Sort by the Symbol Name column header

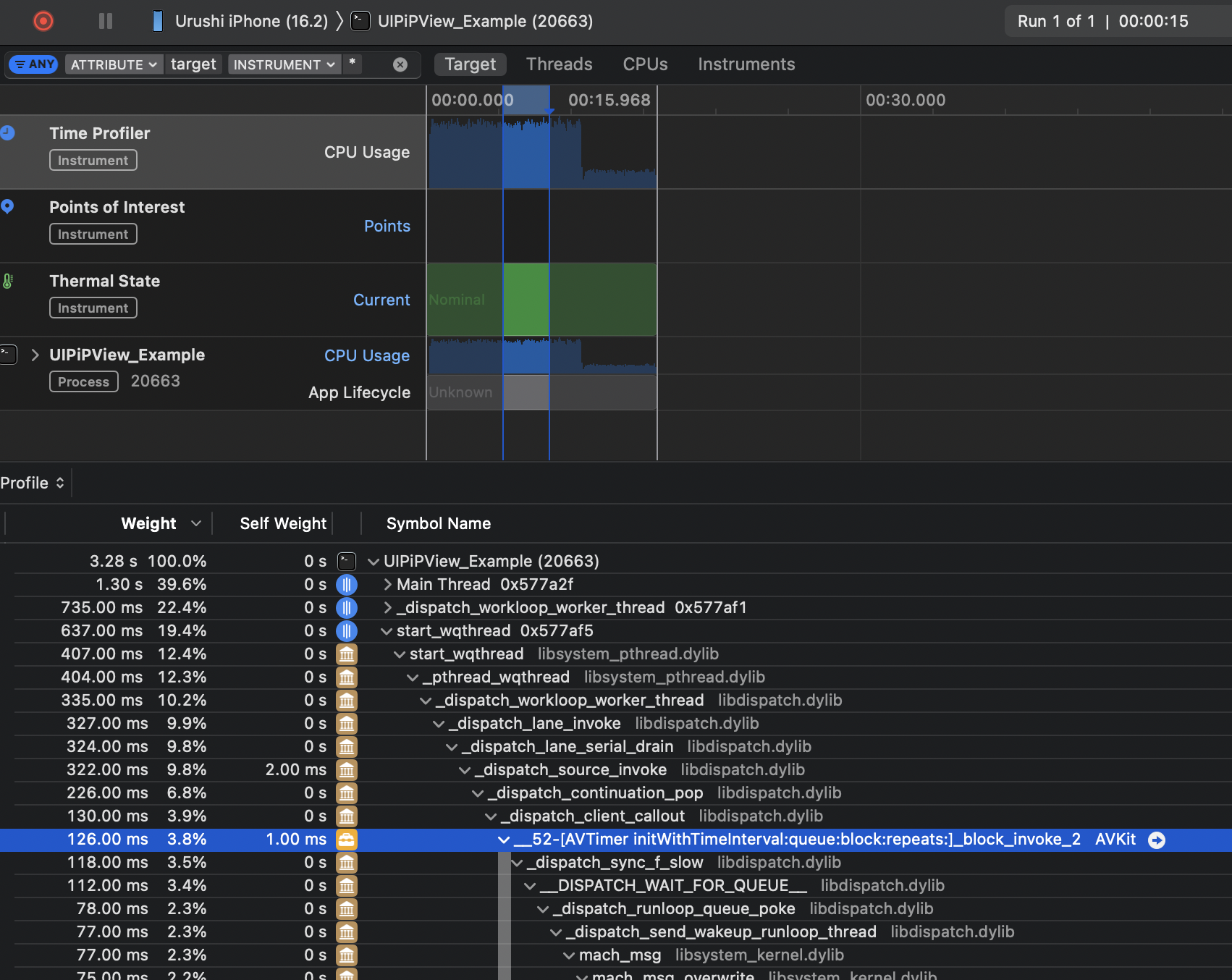click(x=439, y=523)
